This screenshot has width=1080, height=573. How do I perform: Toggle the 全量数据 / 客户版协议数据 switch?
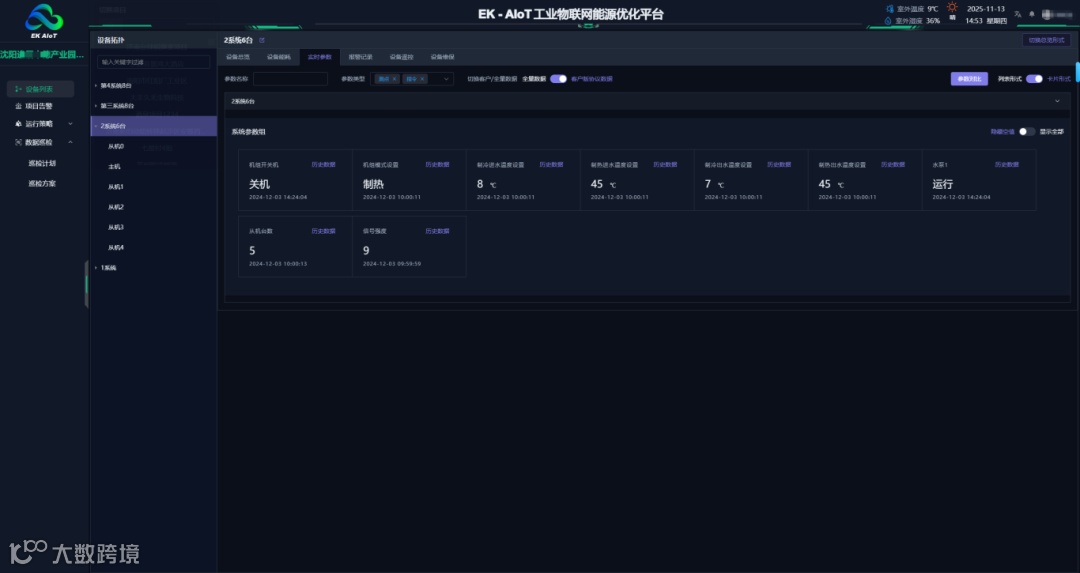[x=559, y=79]
